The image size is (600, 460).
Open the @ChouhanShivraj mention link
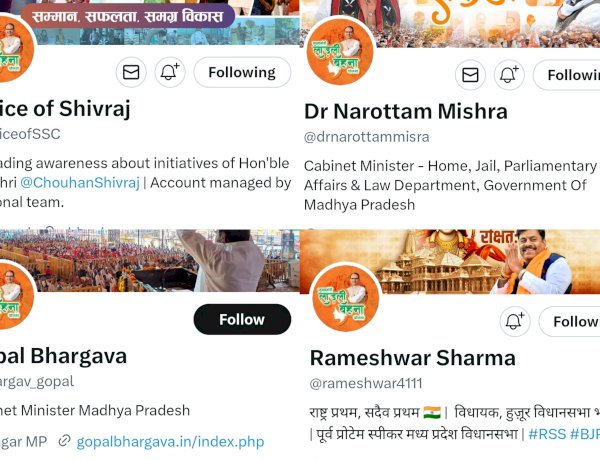(x=80, y=183)
